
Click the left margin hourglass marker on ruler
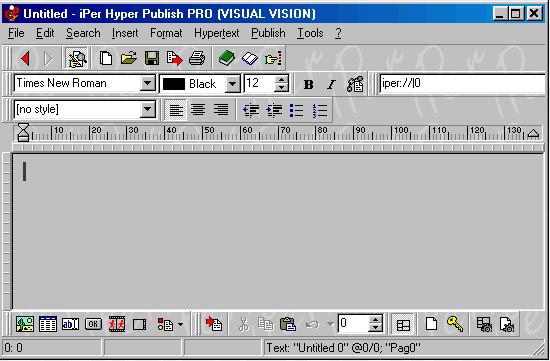23,132
